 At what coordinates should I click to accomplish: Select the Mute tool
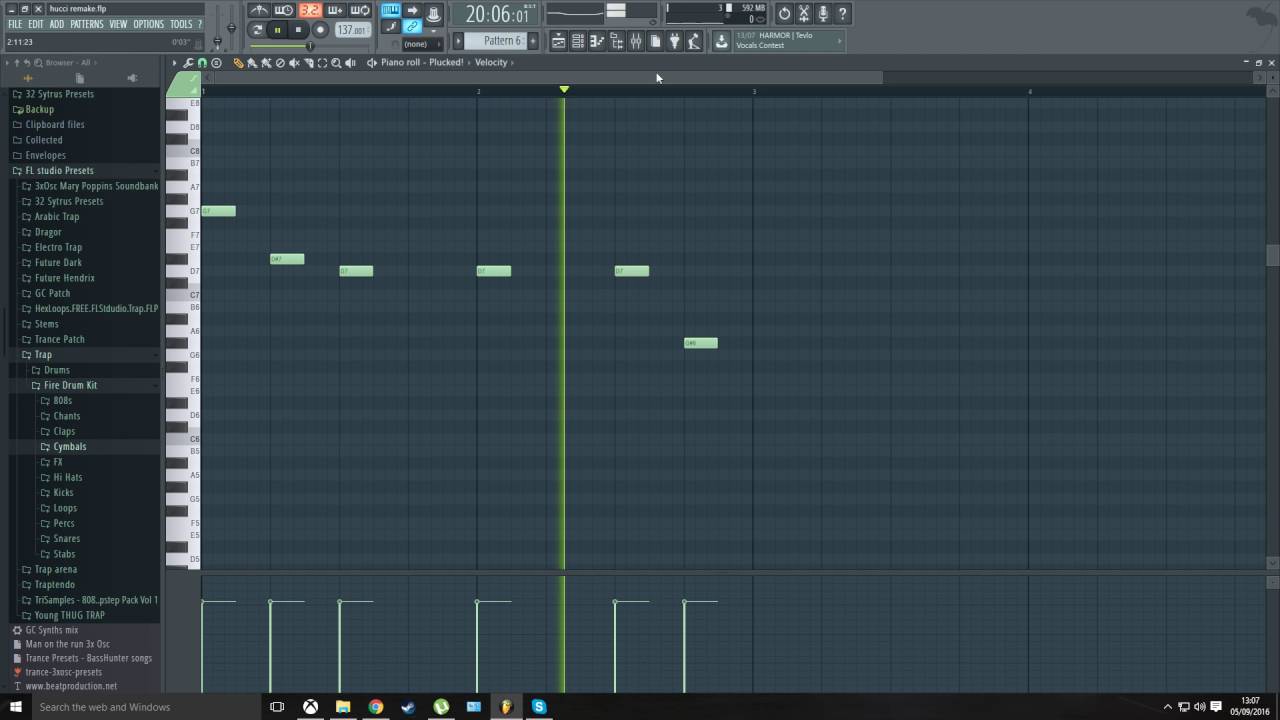click(x=294, y=63)
